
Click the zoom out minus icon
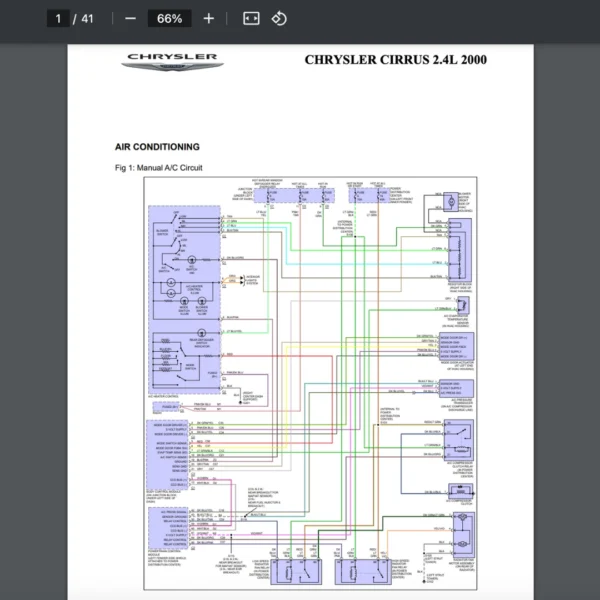(130, 18)
